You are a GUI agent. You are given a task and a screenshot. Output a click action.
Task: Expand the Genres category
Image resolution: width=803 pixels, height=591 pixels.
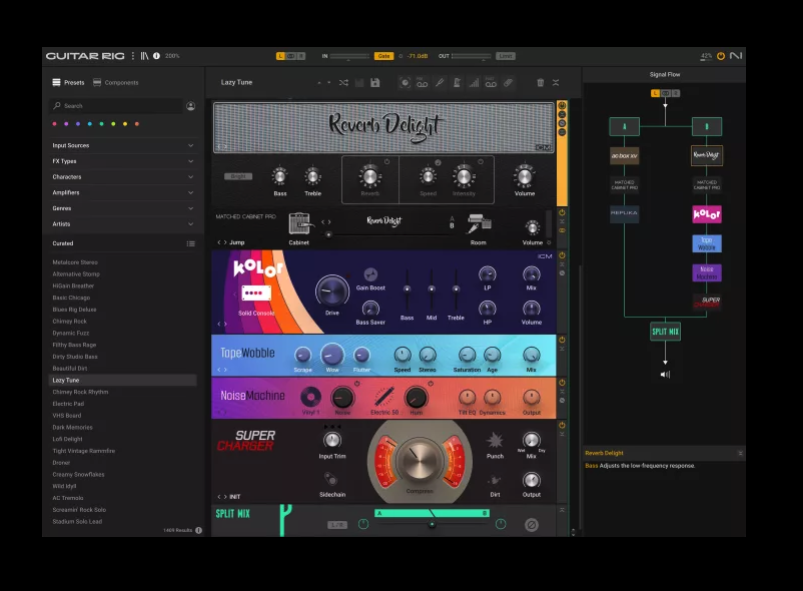tap(123, 208)
